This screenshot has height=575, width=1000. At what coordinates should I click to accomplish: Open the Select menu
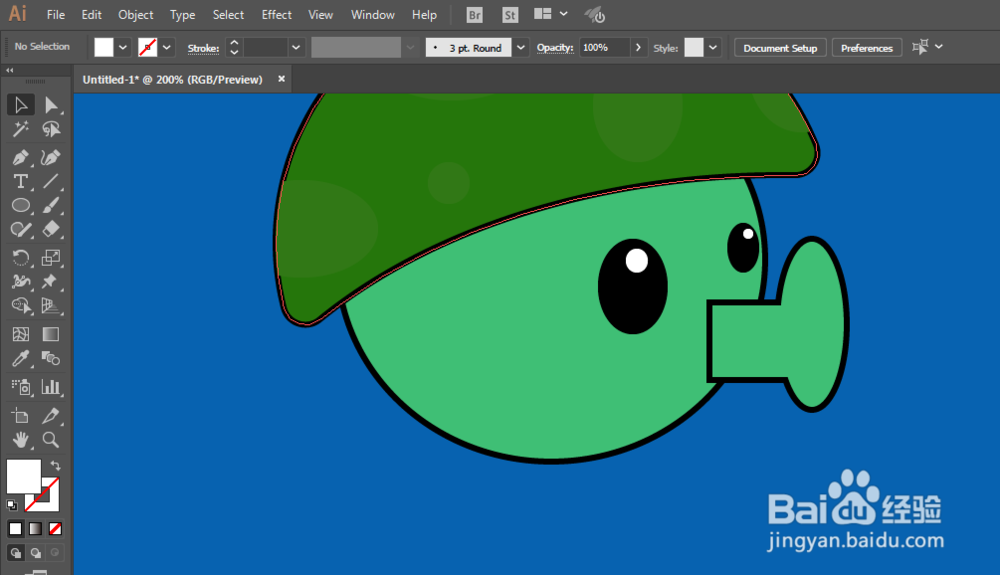point(228,15)
